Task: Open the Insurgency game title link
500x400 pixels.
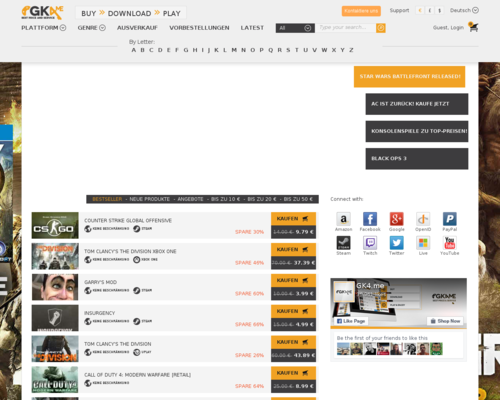Action: (x=99, y=313)
